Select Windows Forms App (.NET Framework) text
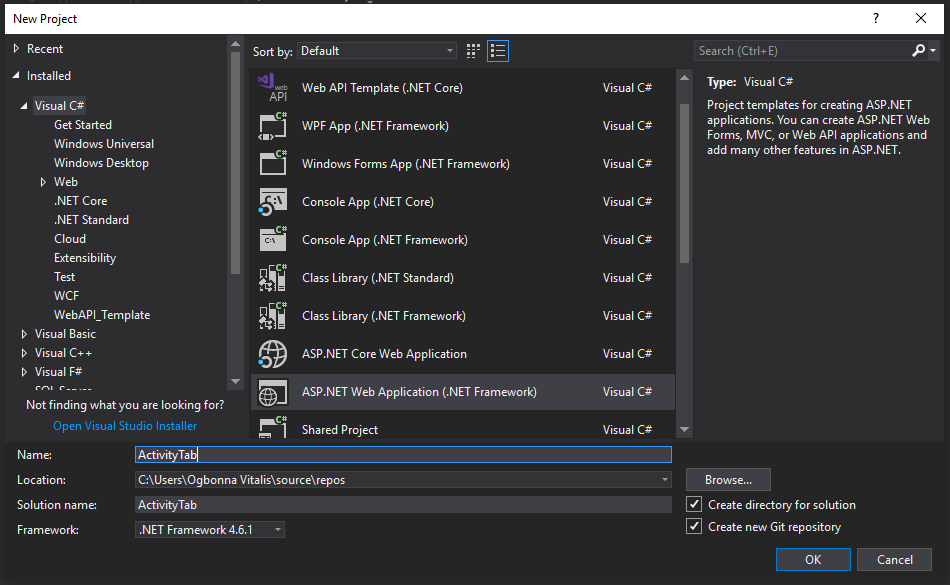 pos(405,164)
